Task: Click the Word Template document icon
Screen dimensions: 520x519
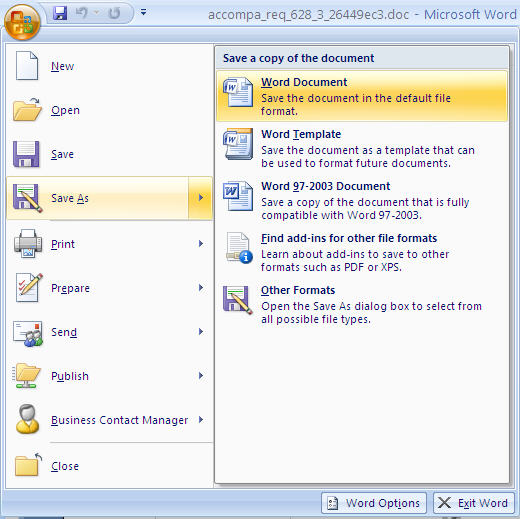Action: 238,144
